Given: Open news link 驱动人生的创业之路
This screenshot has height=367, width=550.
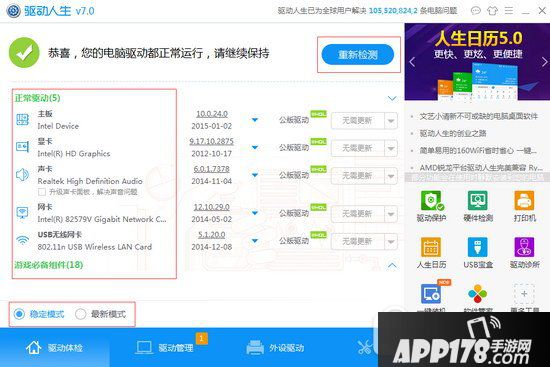Looking at the screenshot, I should point(453,133).
